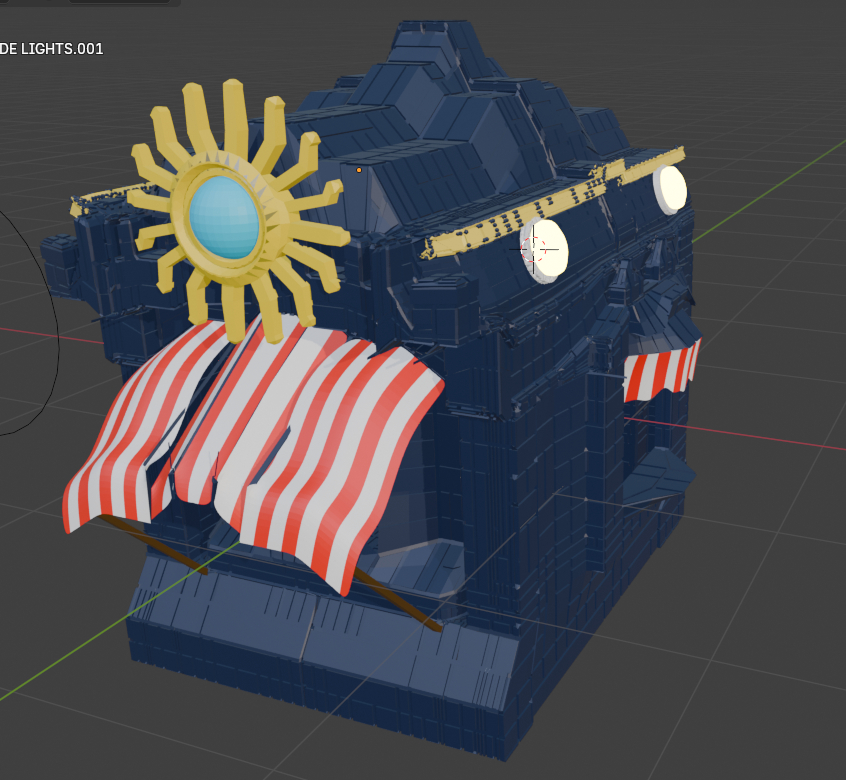Click the far right round white light

click(x=670, y=188)
